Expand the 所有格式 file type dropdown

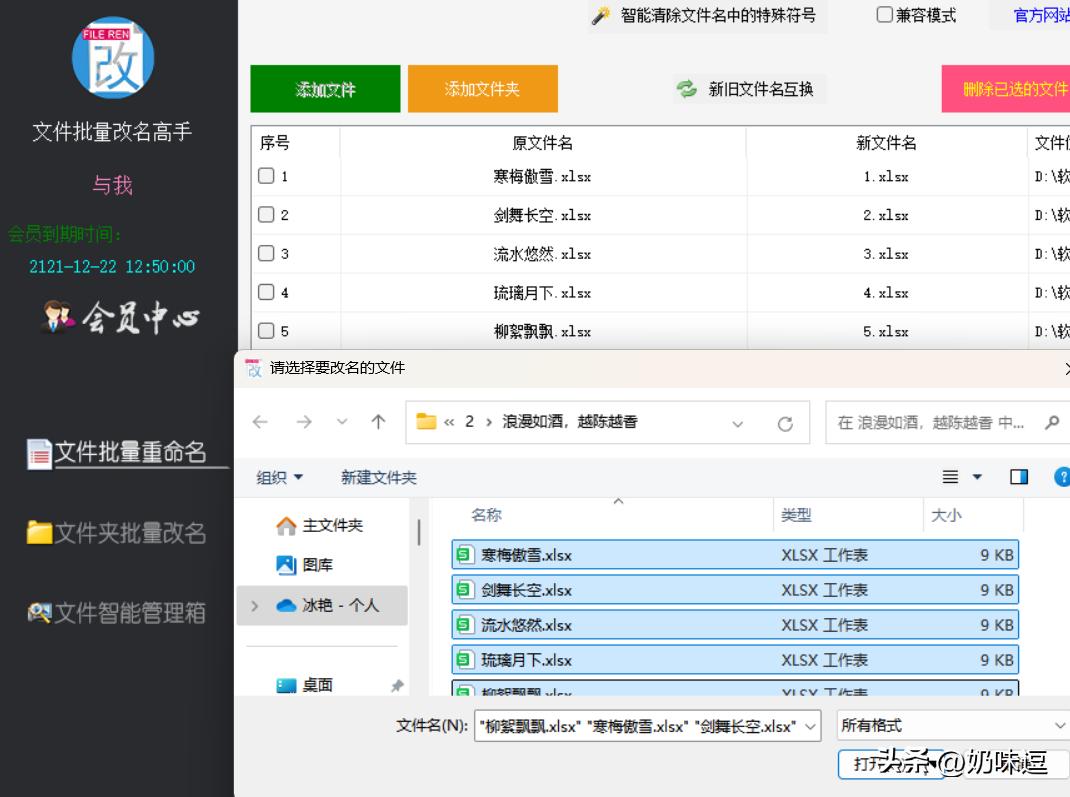pos(1059,726)
